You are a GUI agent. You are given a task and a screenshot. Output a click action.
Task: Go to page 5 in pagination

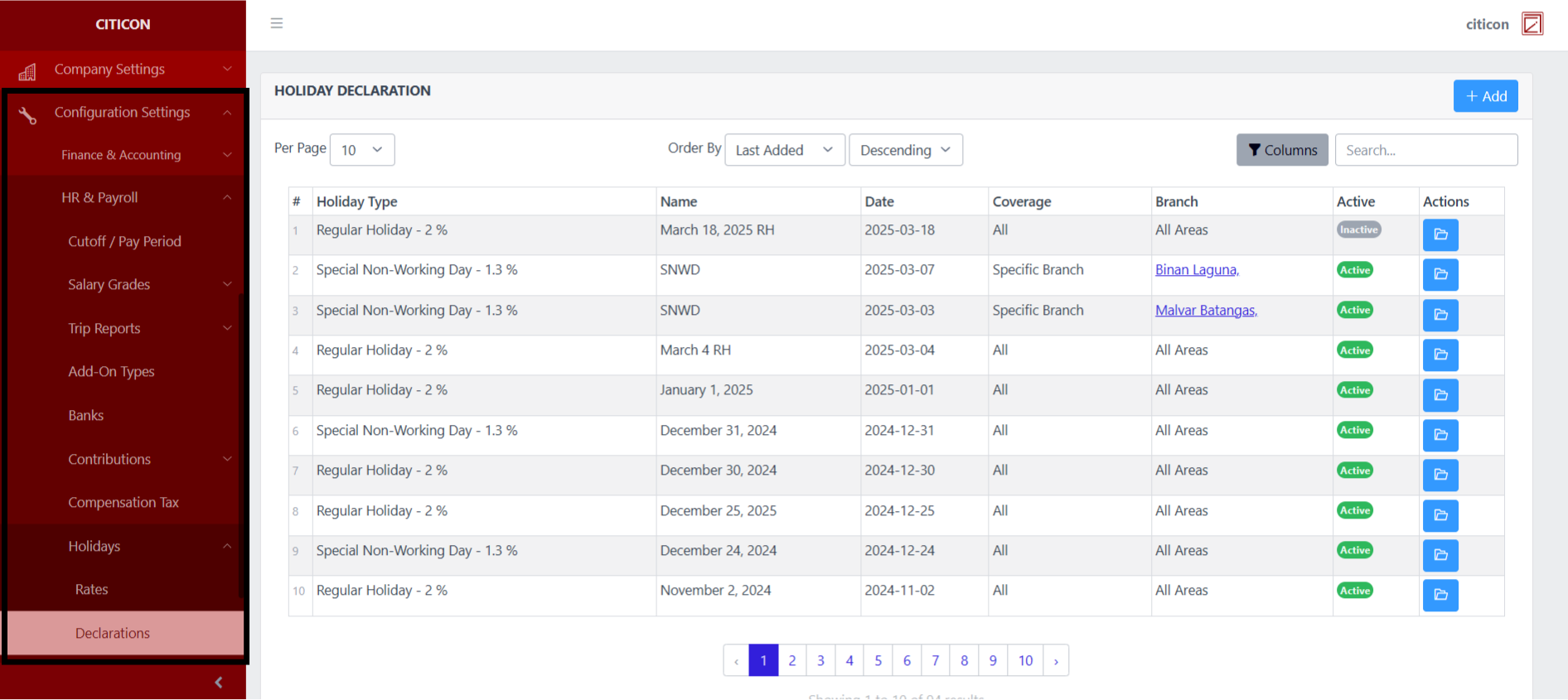pyautogui.click(x=878, y=660)
